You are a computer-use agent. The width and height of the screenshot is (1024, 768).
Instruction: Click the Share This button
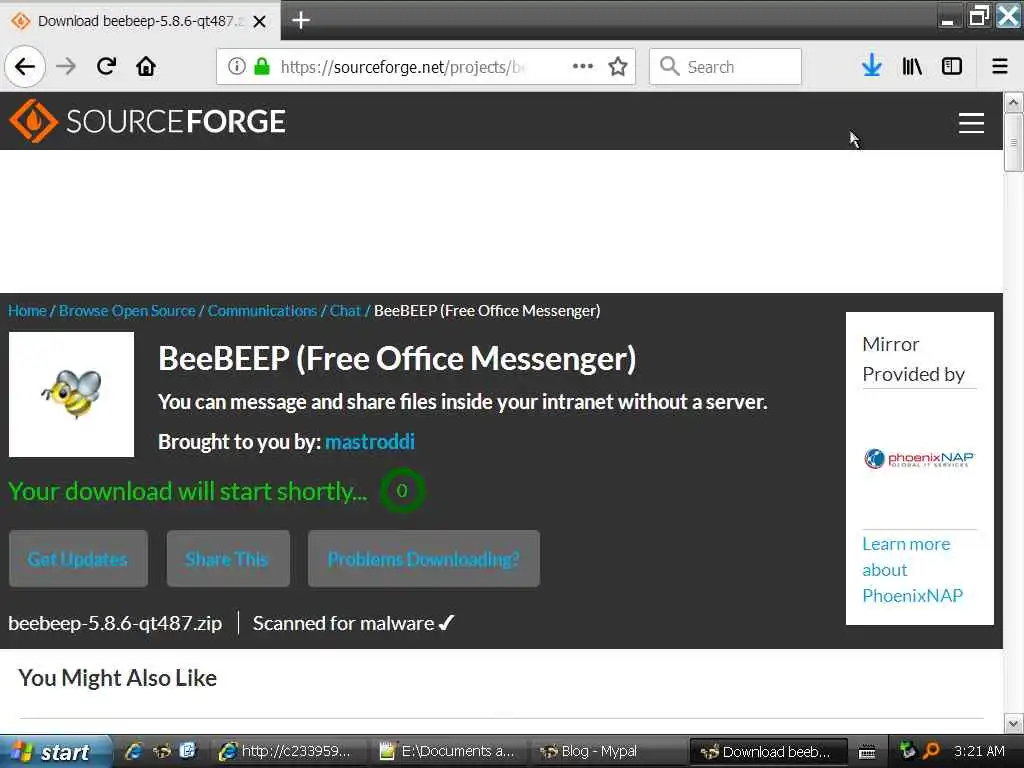tap(228, 559)
